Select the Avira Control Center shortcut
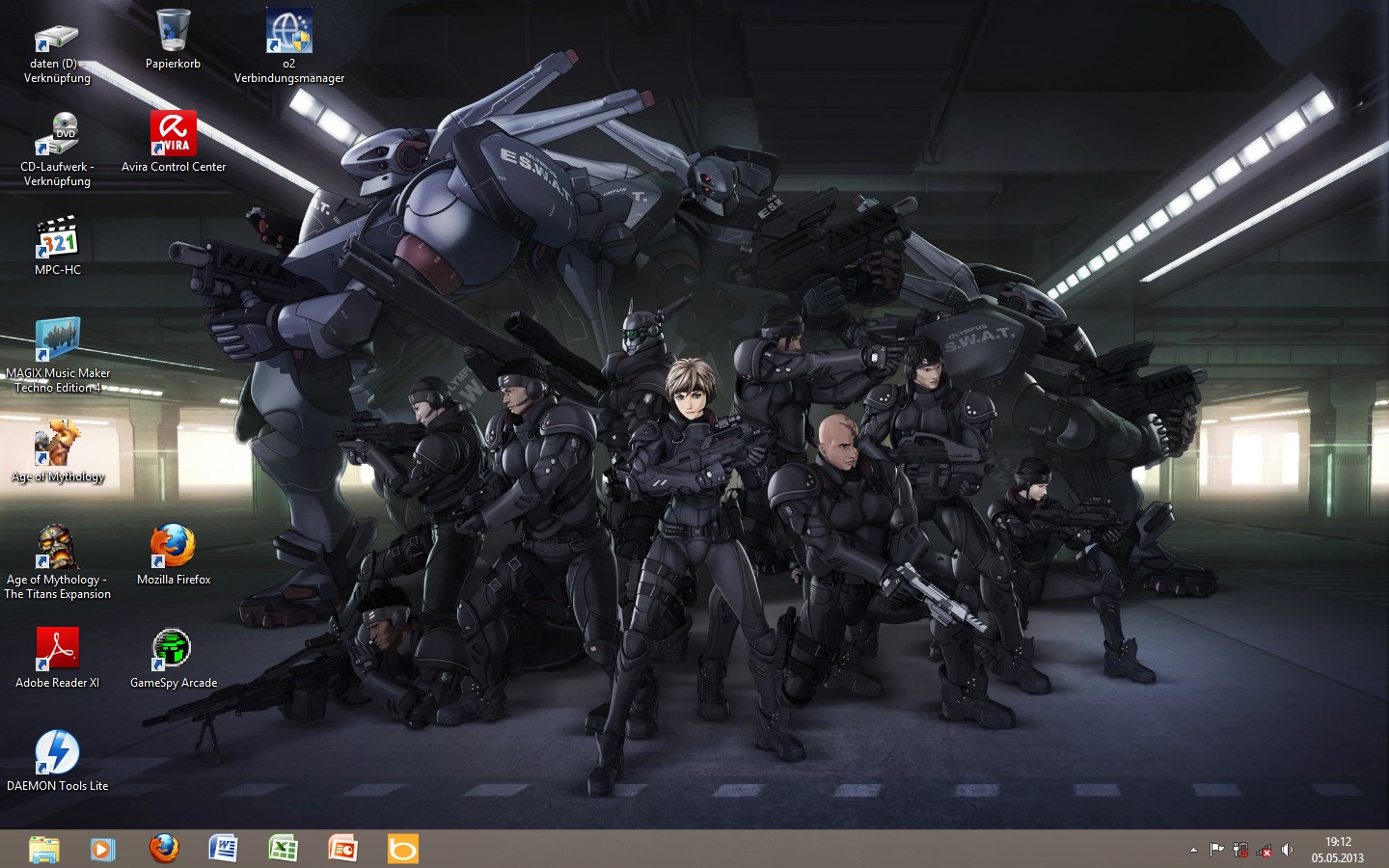The height and width of the screenshot is (868, 1389). (x=174, y=134)
